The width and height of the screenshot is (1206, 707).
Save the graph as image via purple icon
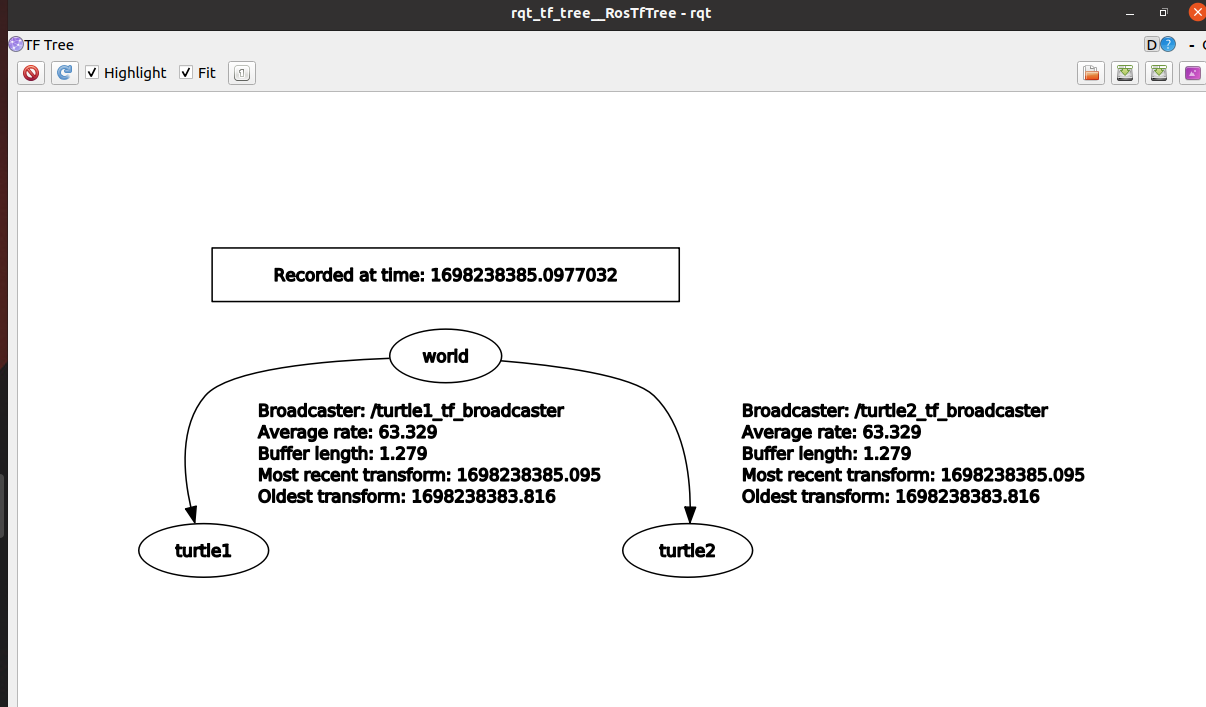coord(1192,73)
